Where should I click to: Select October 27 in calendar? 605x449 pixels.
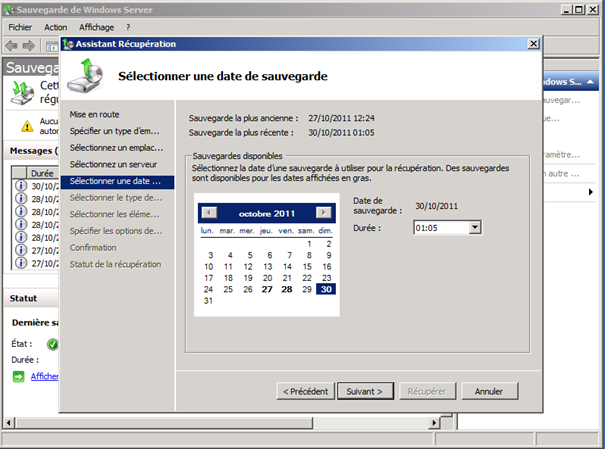pos(267,289)
